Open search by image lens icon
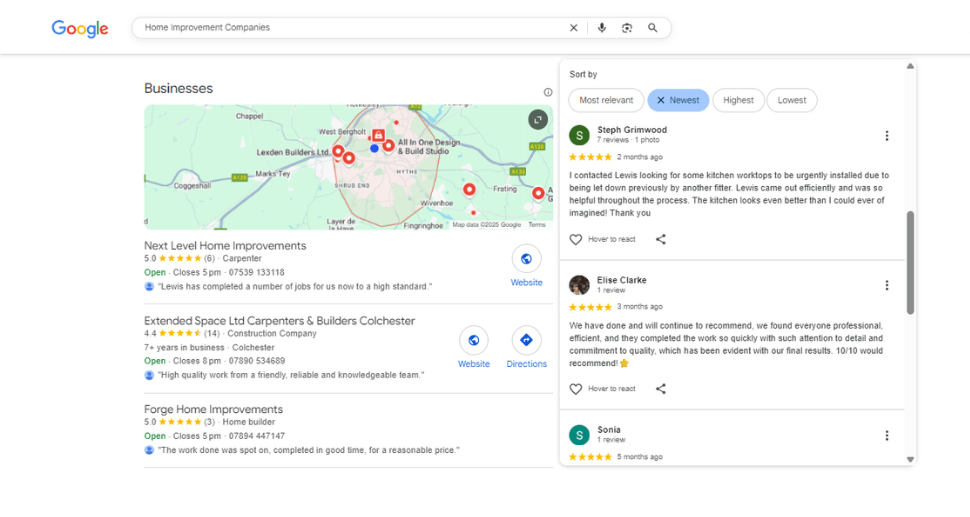Screen dimensions: 970x517 (x=627, y=28)
